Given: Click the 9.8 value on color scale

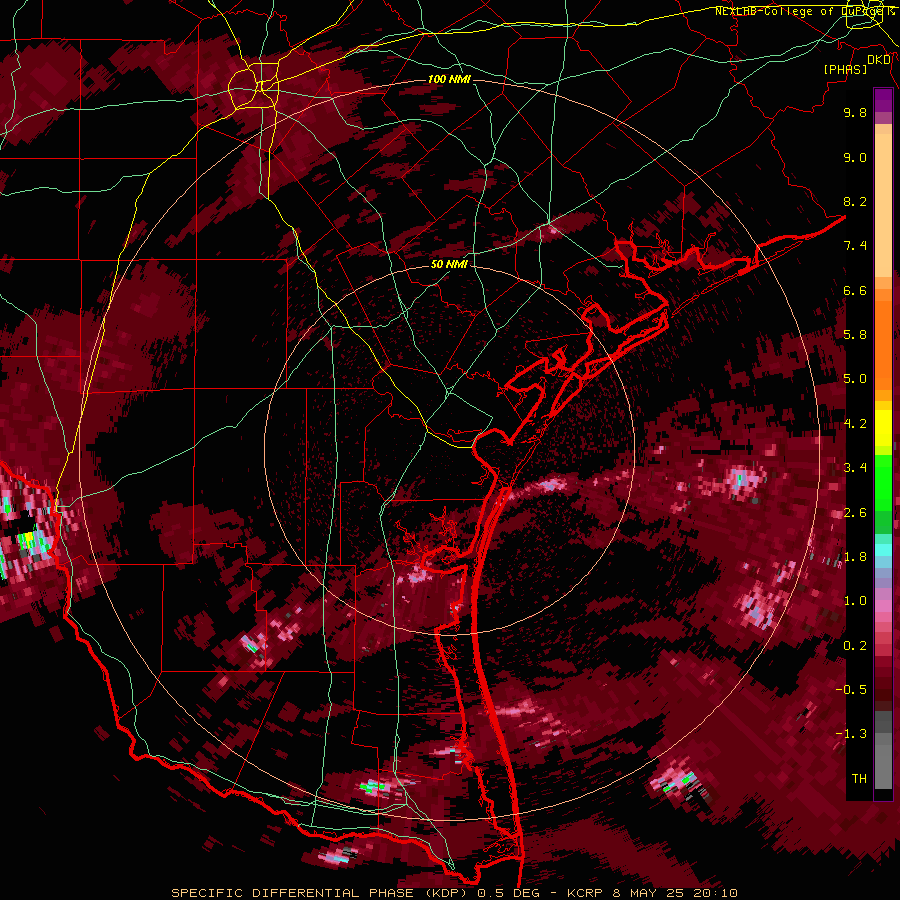Looking at the screenshot, I should [855, 112].
